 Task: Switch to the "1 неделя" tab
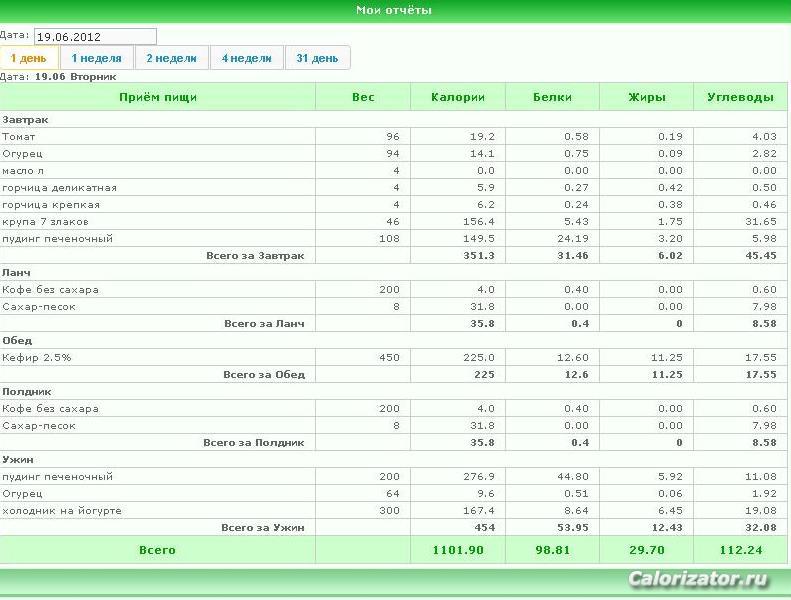pos(96,58)
